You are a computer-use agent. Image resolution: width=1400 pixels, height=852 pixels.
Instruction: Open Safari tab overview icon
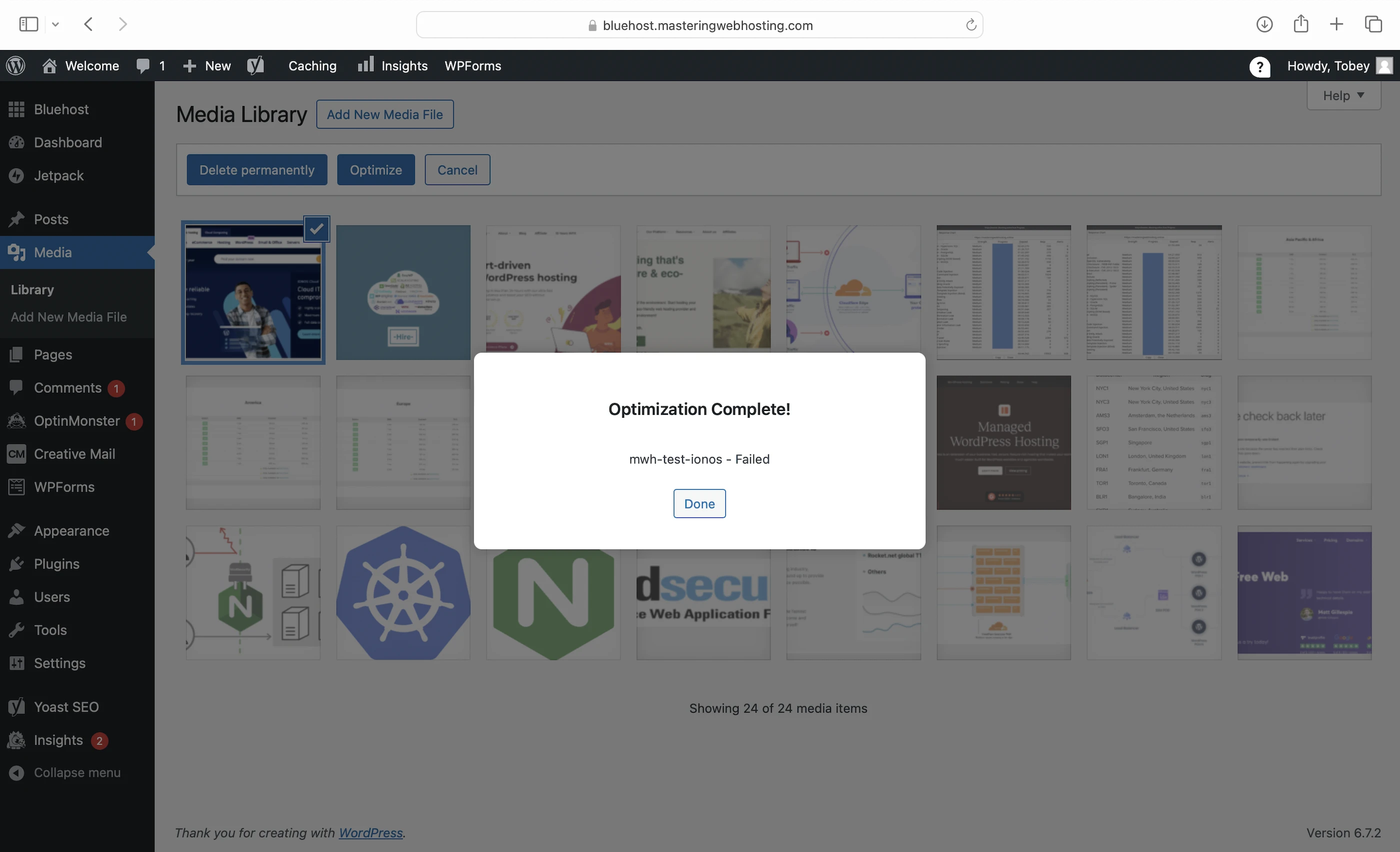click(1373, 24)
